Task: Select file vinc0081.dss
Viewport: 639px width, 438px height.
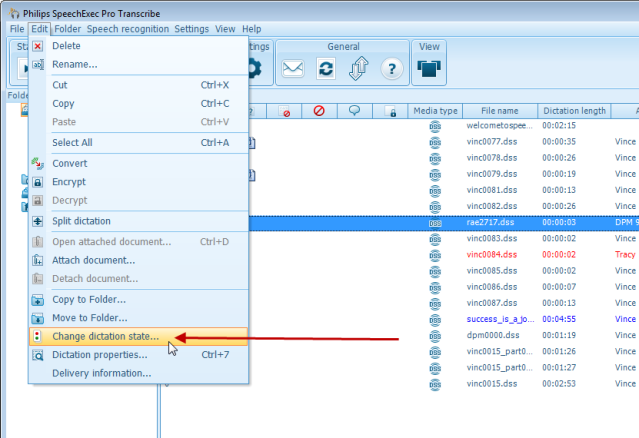Action: 492,190
